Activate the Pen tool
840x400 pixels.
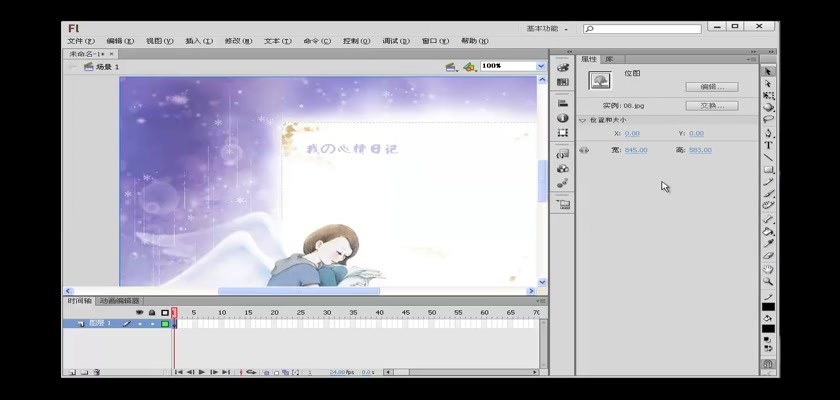pyautogui.click(x=768, y=133)
